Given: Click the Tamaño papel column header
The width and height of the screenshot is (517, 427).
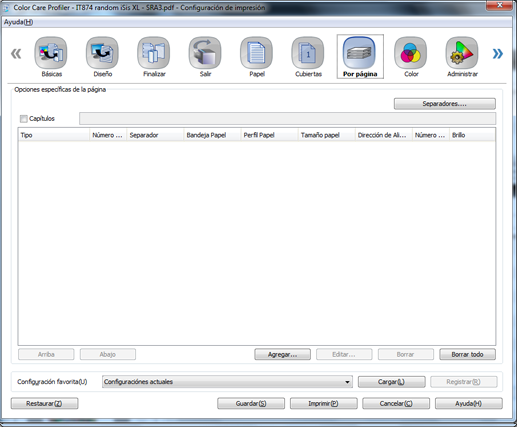Looking at the screenshot, I should click(326, 135).
